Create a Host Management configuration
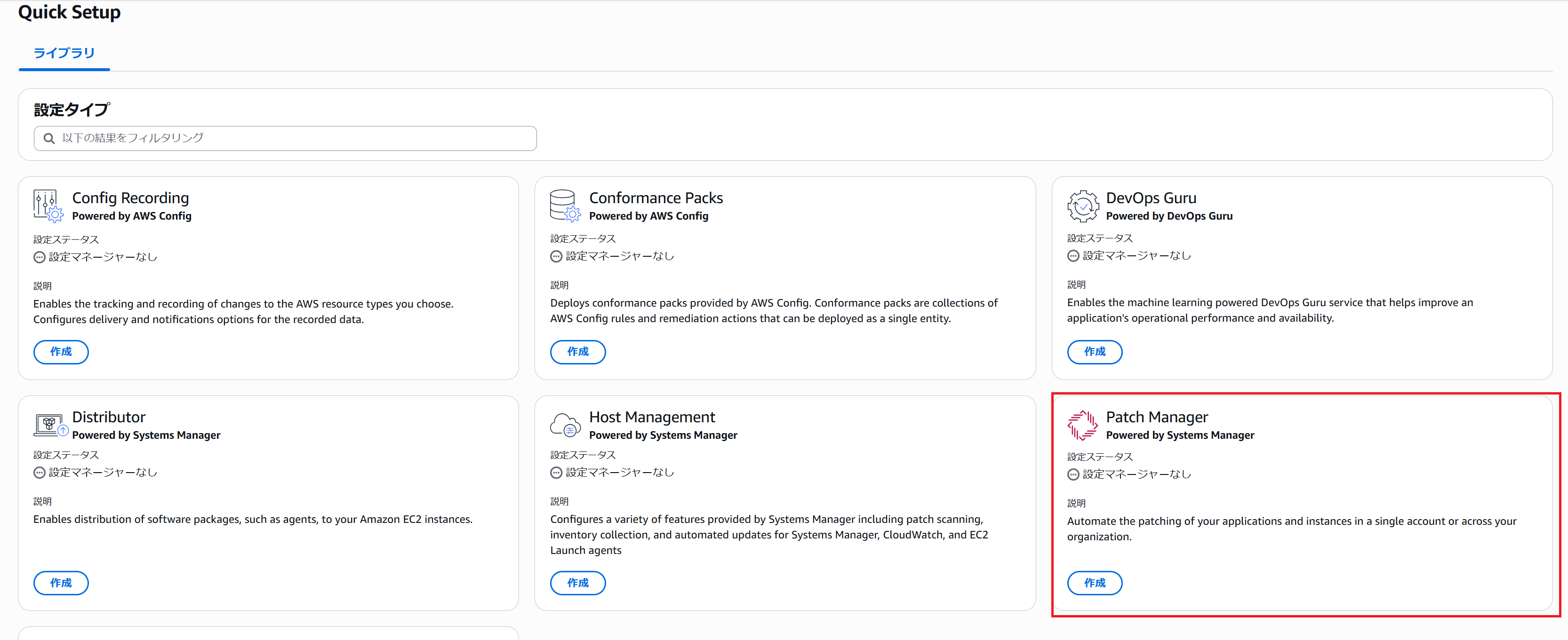The image size is (1568, 640). 577,583
